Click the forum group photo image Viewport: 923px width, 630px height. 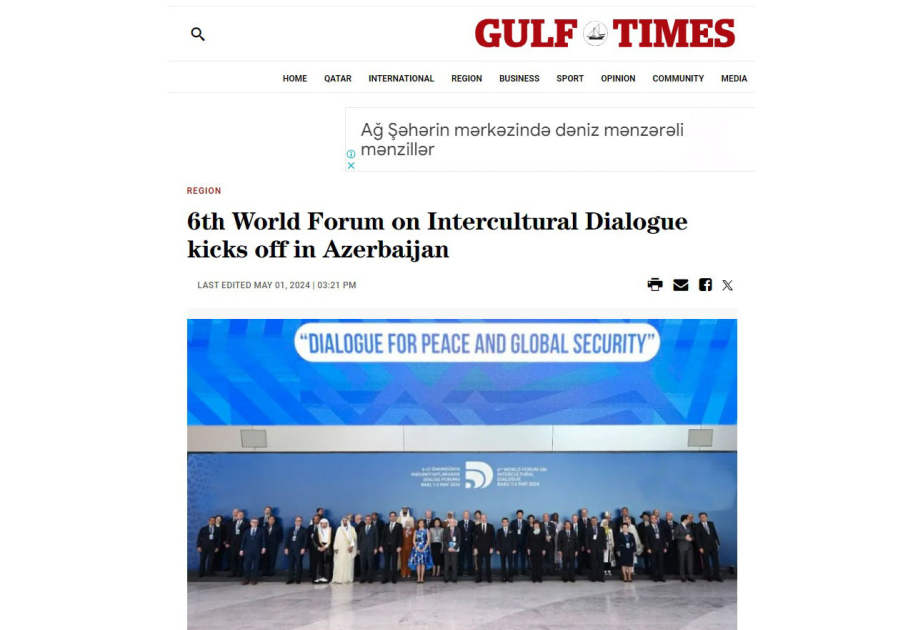tap(462, 474)
